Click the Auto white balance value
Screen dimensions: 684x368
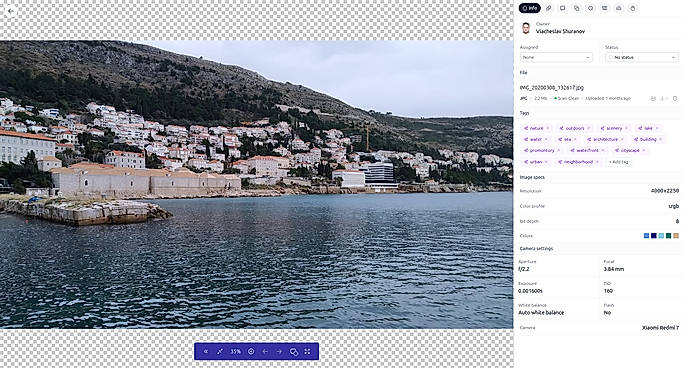pyautogui.click(x=541, y=313)
